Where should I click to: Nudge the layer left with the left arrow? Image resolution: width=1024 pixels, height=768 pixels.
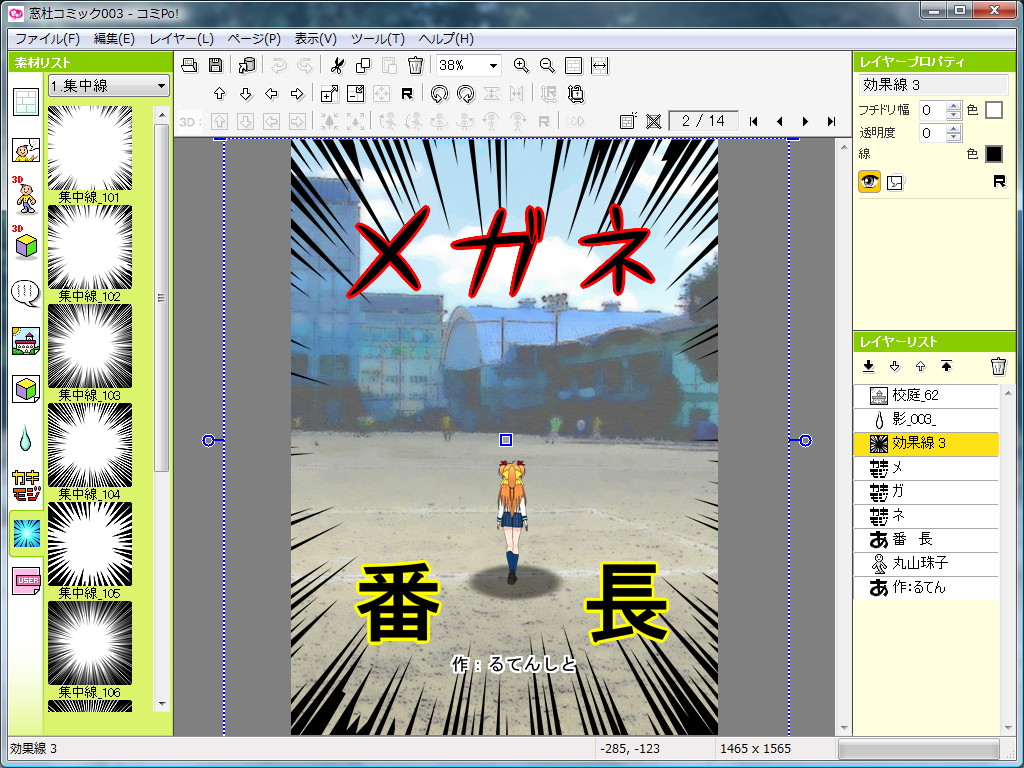click(x=271, y=94)
